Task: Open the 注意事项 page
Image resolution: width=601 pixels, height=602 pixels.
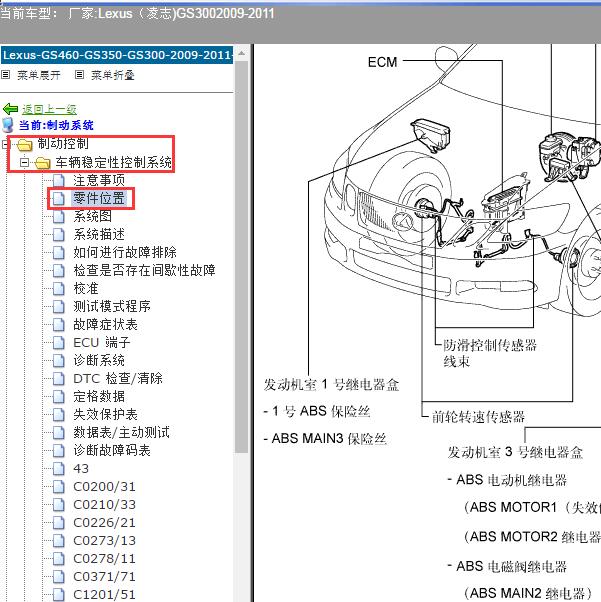Action: point(99,180)
